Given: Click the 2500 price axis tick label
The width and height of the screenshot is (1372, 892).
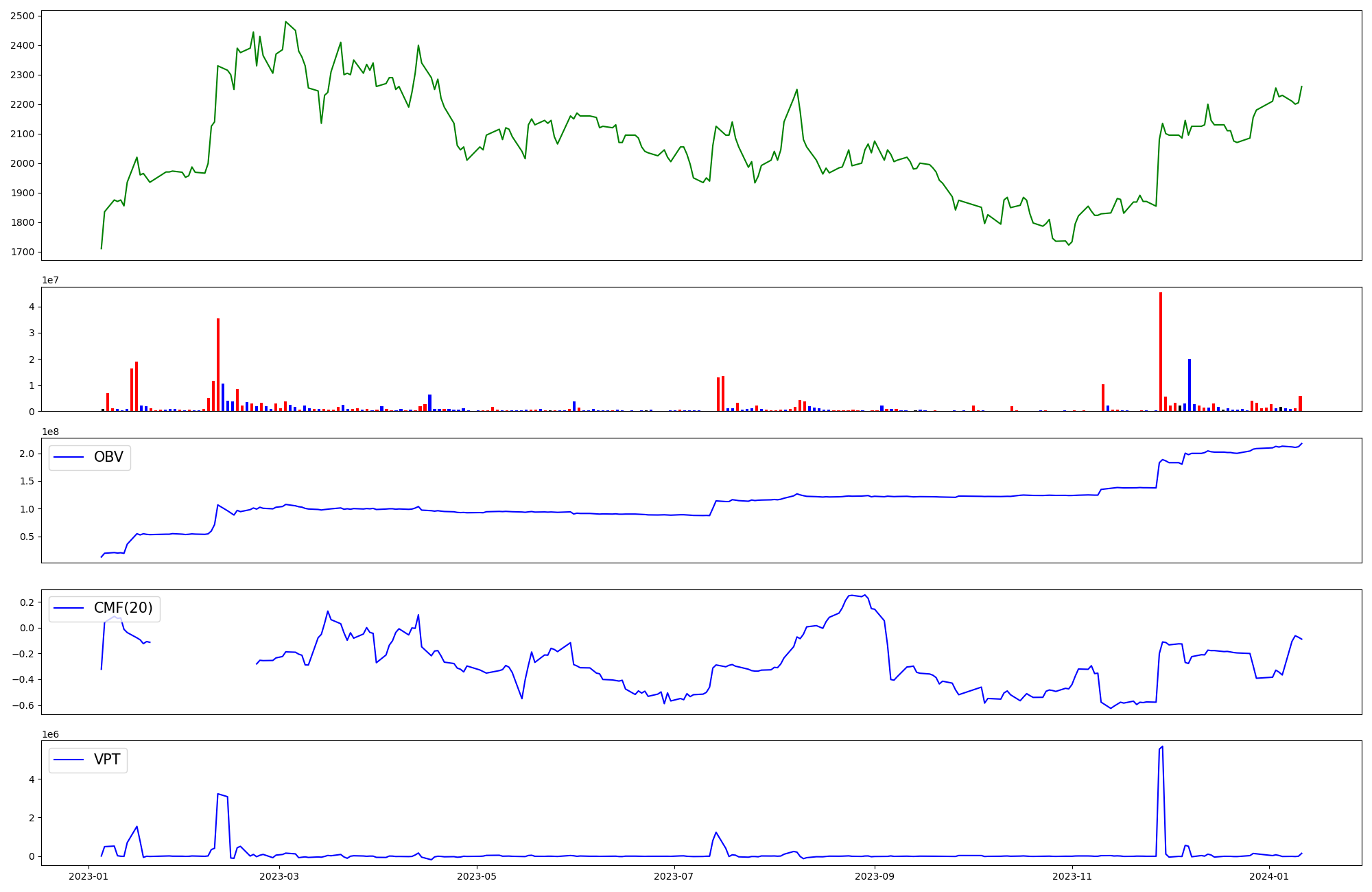Looking at the screenshot, I should pyautogui.click(x=22, y=16).
